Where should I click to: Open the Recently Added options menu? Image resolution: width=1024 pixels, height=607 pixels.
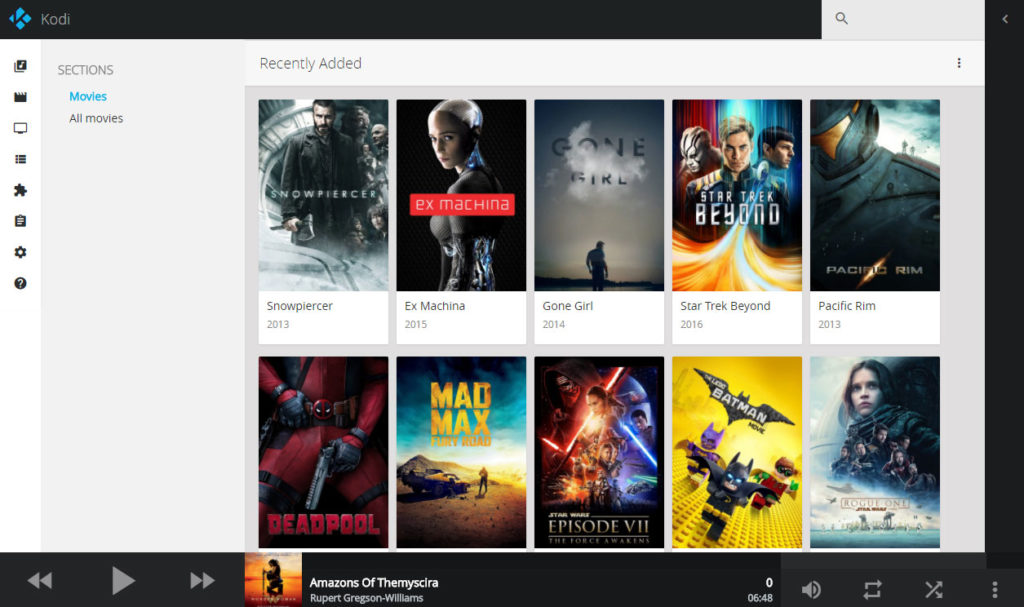tap(959, 62)
